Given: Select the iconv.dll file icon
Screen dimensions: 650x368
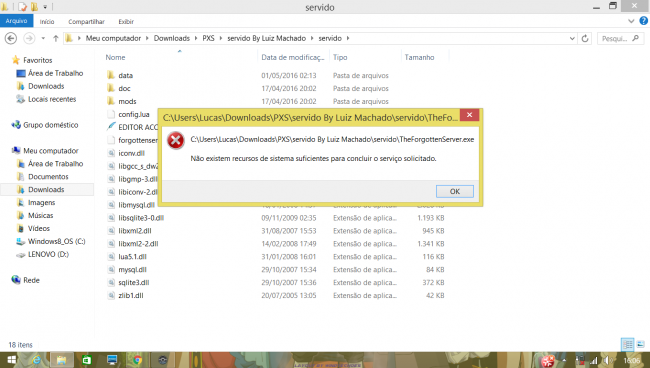Looking at the screenshot, I should pos(111,153).
